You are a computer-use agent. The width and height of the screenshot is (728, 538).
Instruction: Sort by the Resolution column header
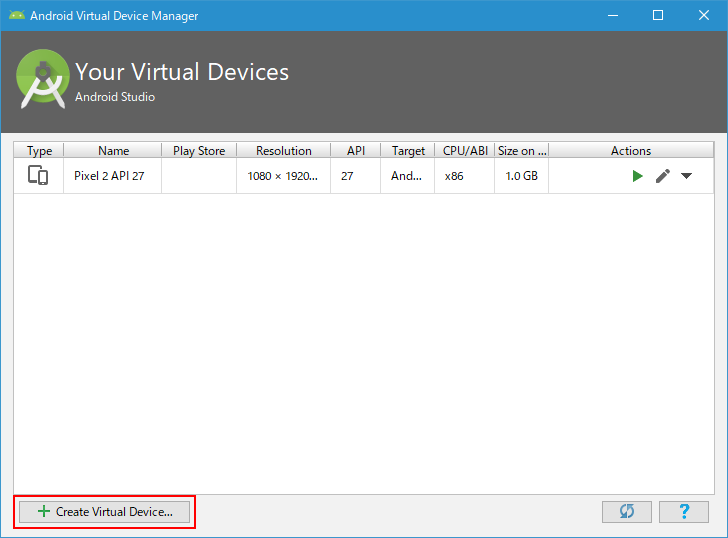284,150
